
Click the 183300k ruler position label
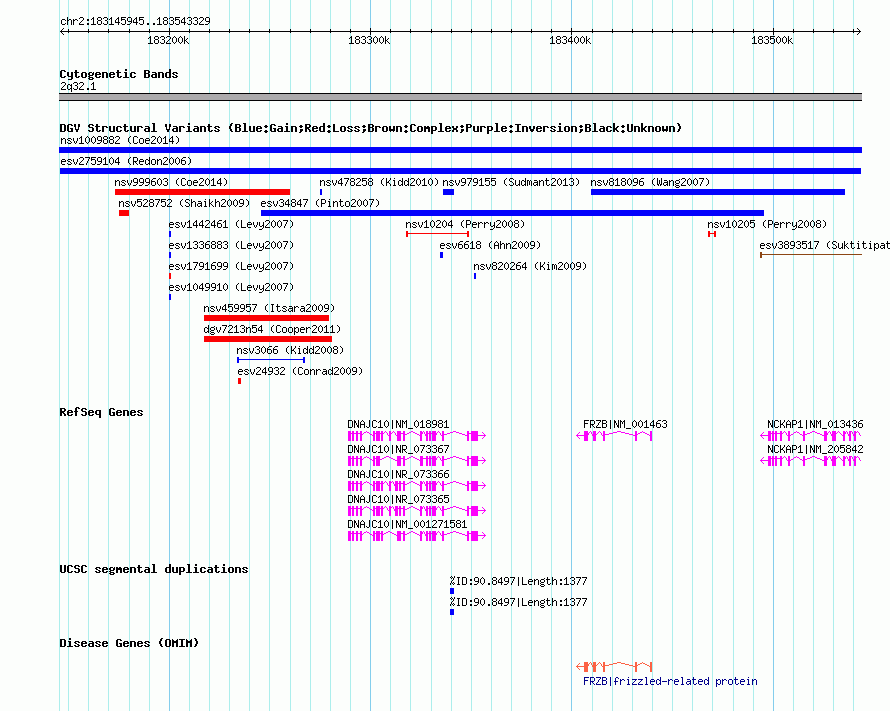click(x=369, y=40)
